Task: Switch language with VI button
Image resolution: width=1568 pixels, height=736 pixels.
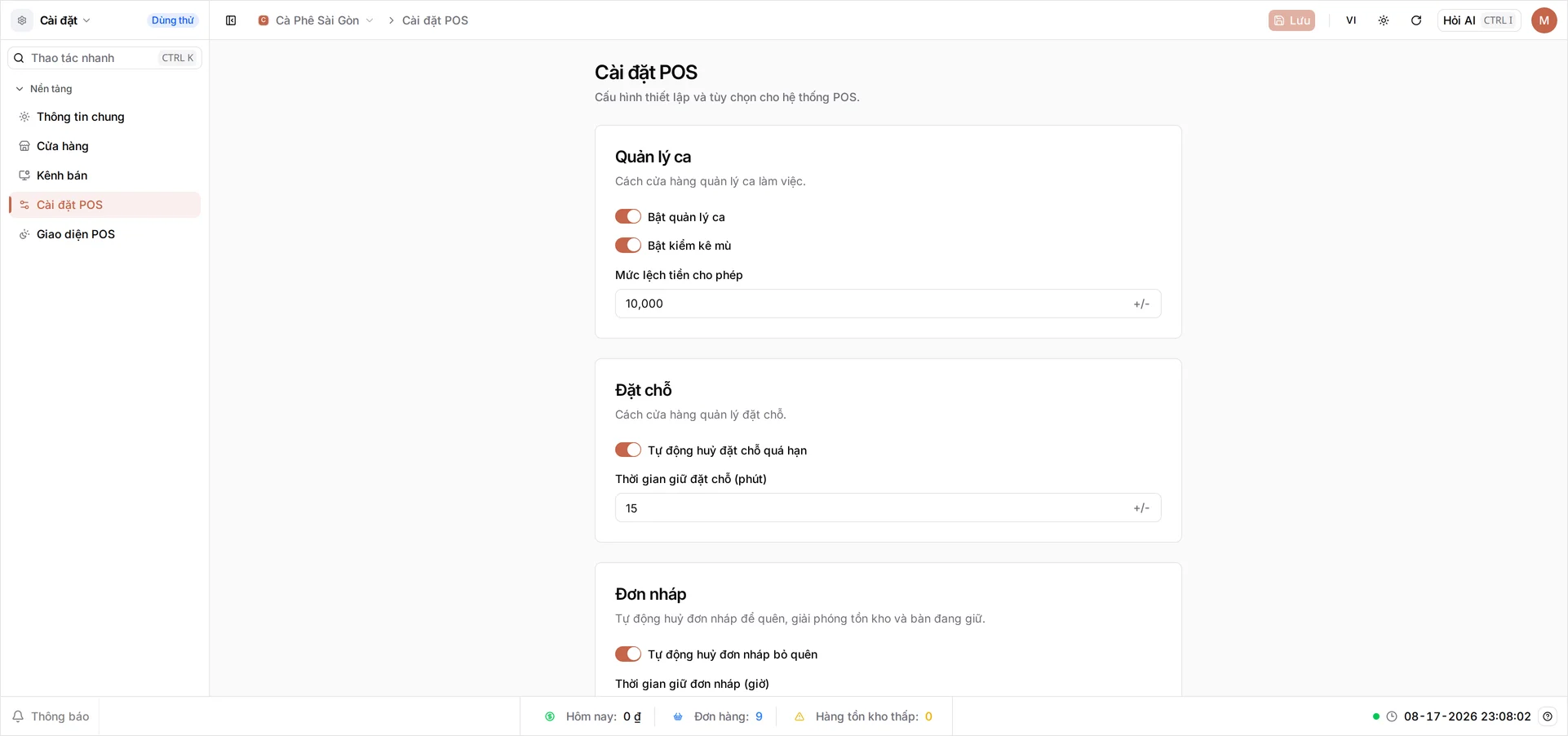Action: coord(1351,20)
